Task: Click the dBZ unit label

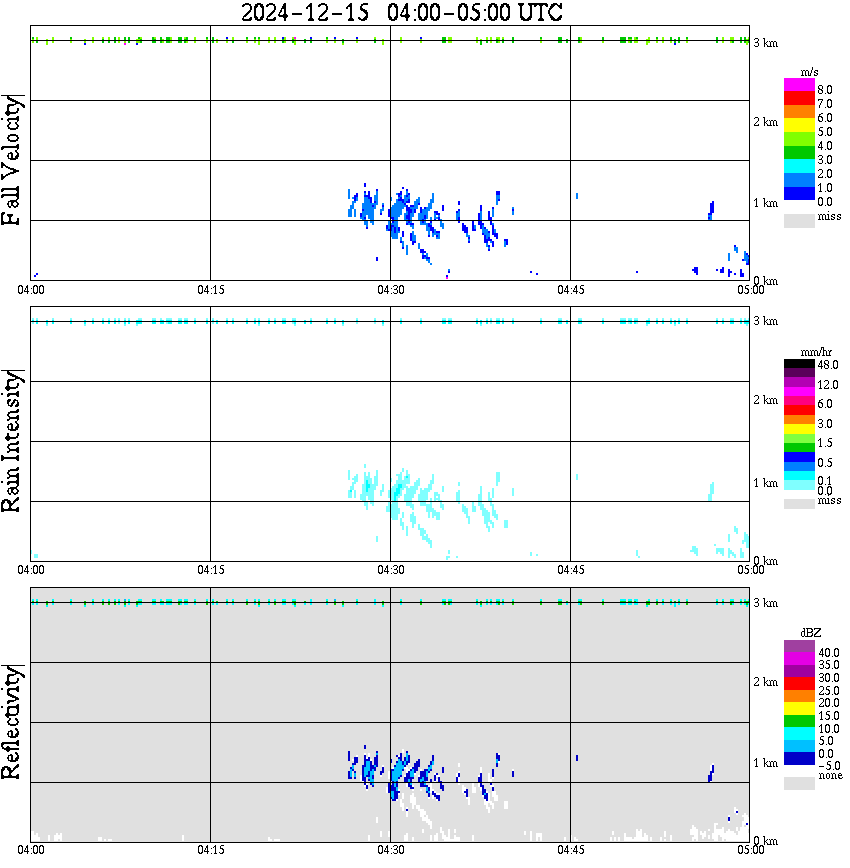Action: (x=810, y=632)
